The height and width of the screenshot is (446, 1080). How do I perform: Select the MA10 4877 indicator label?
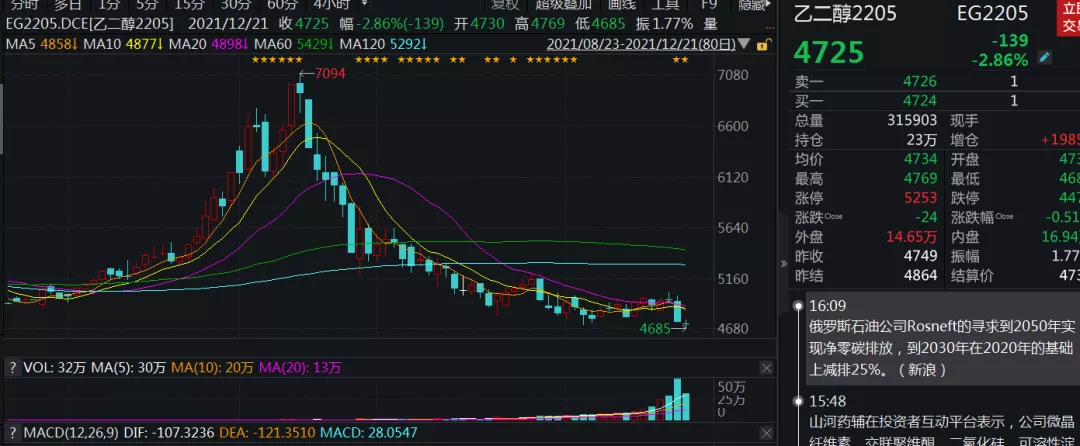(x=123, y=45)
